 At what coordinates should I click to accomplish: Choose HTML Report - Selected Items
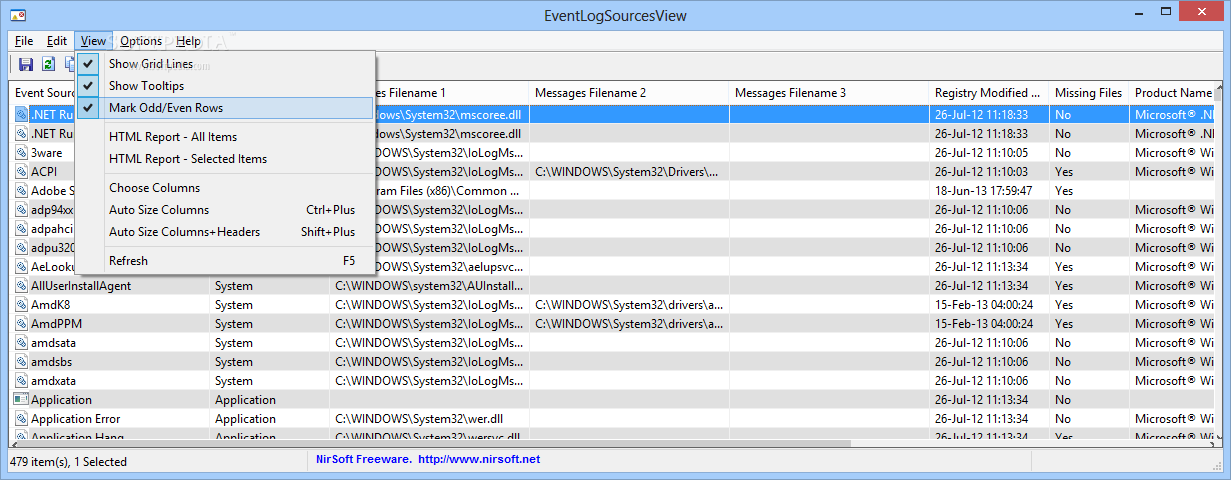coord(225,159)
